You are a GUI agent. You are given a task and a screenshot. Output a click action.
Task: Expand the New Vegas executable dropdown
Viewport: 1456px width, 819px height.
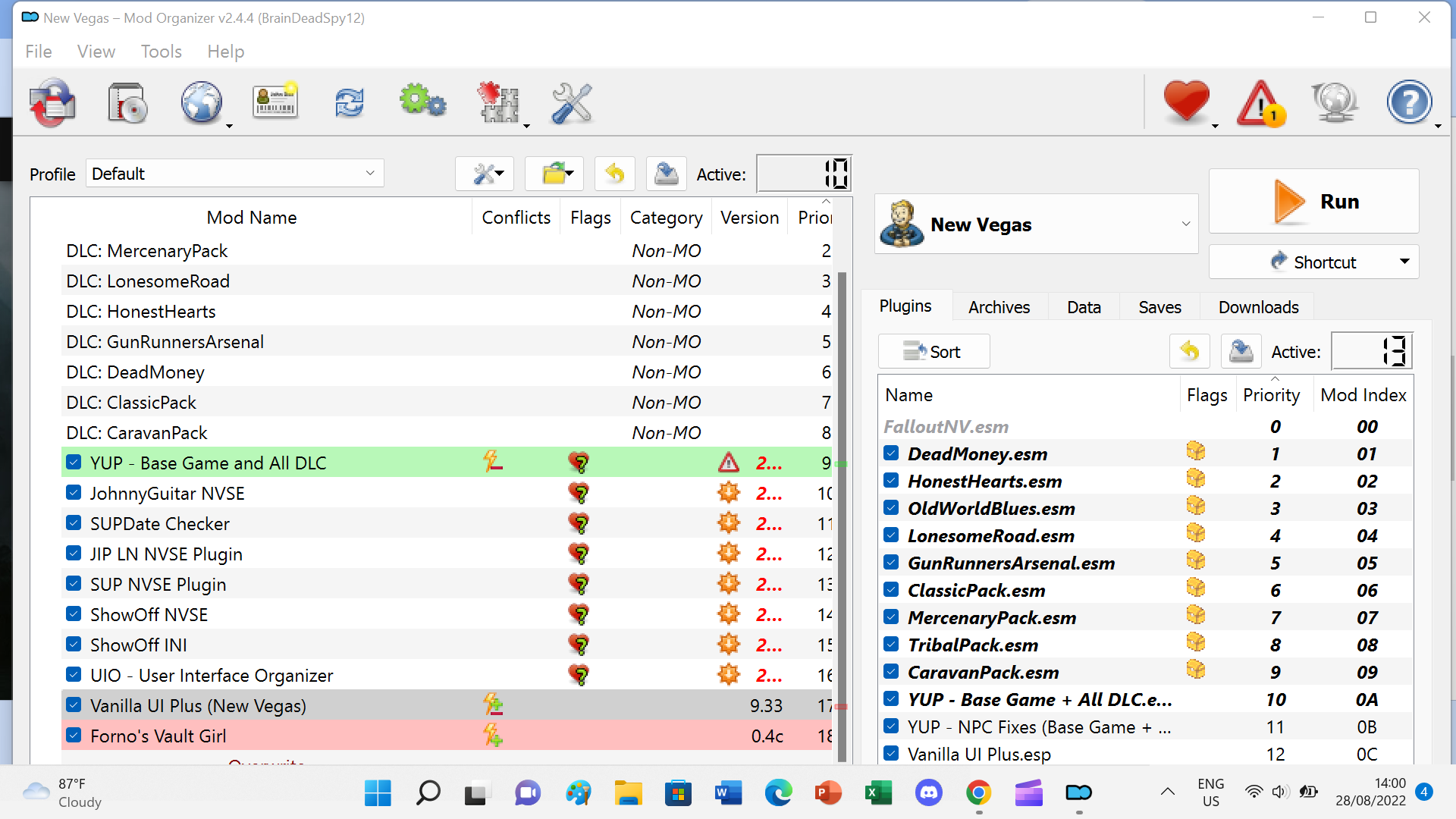1037,224
